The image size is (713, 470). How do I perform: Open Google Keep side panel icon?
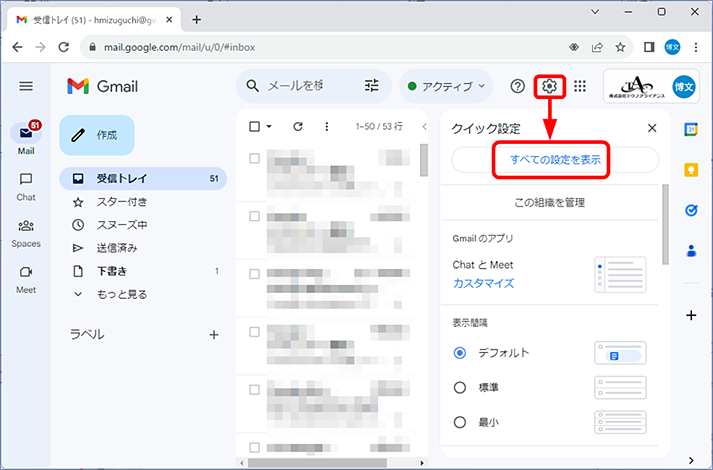click(691, 170)
